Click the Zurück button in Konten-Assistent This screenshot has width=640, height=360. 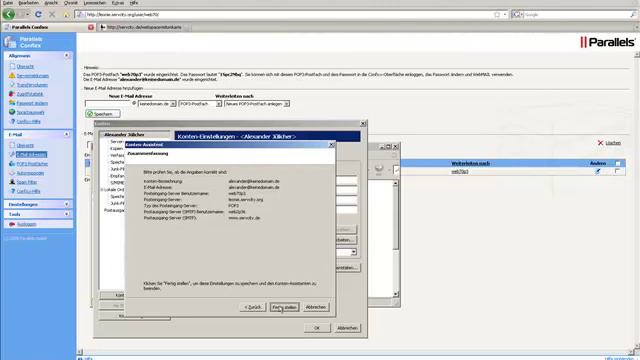(253, 307)
